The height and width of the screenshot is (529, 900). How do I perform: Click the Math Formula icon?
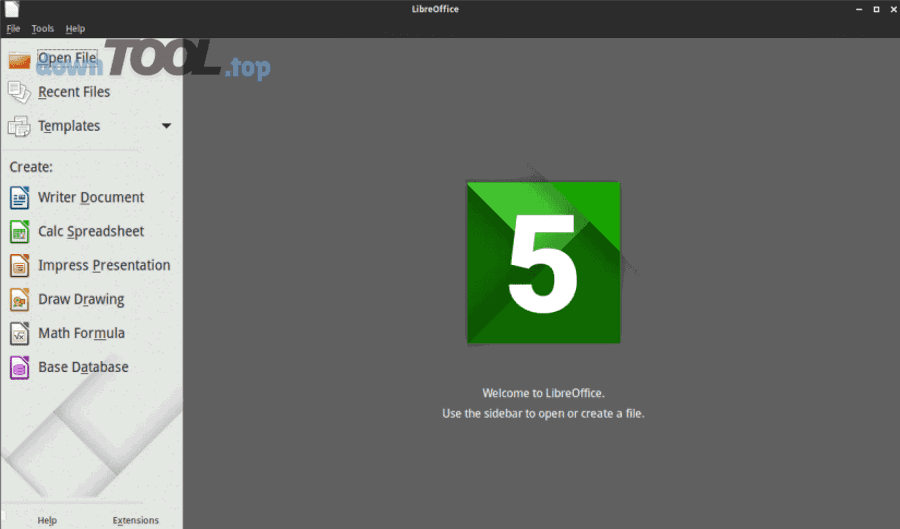click(19, 333)
